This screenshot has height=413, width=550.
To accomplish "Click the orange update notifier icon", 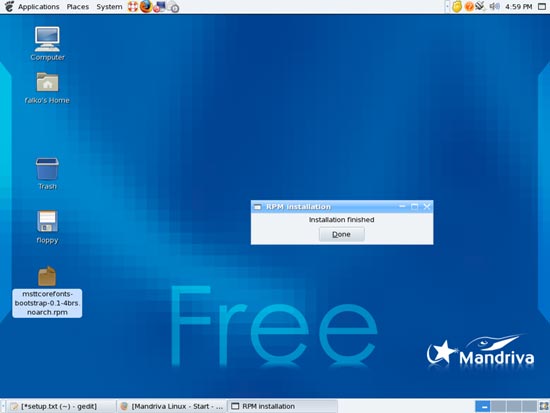I will 469,6.
